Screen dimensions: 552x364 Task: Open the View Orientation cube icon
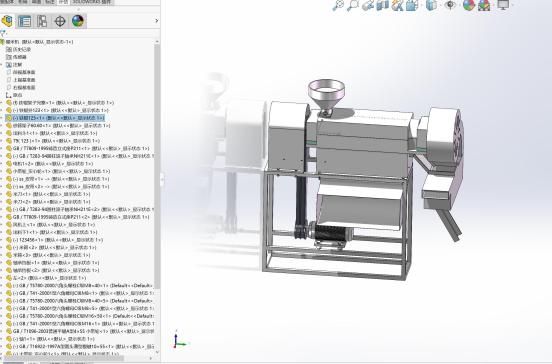(x=412, y=5)
